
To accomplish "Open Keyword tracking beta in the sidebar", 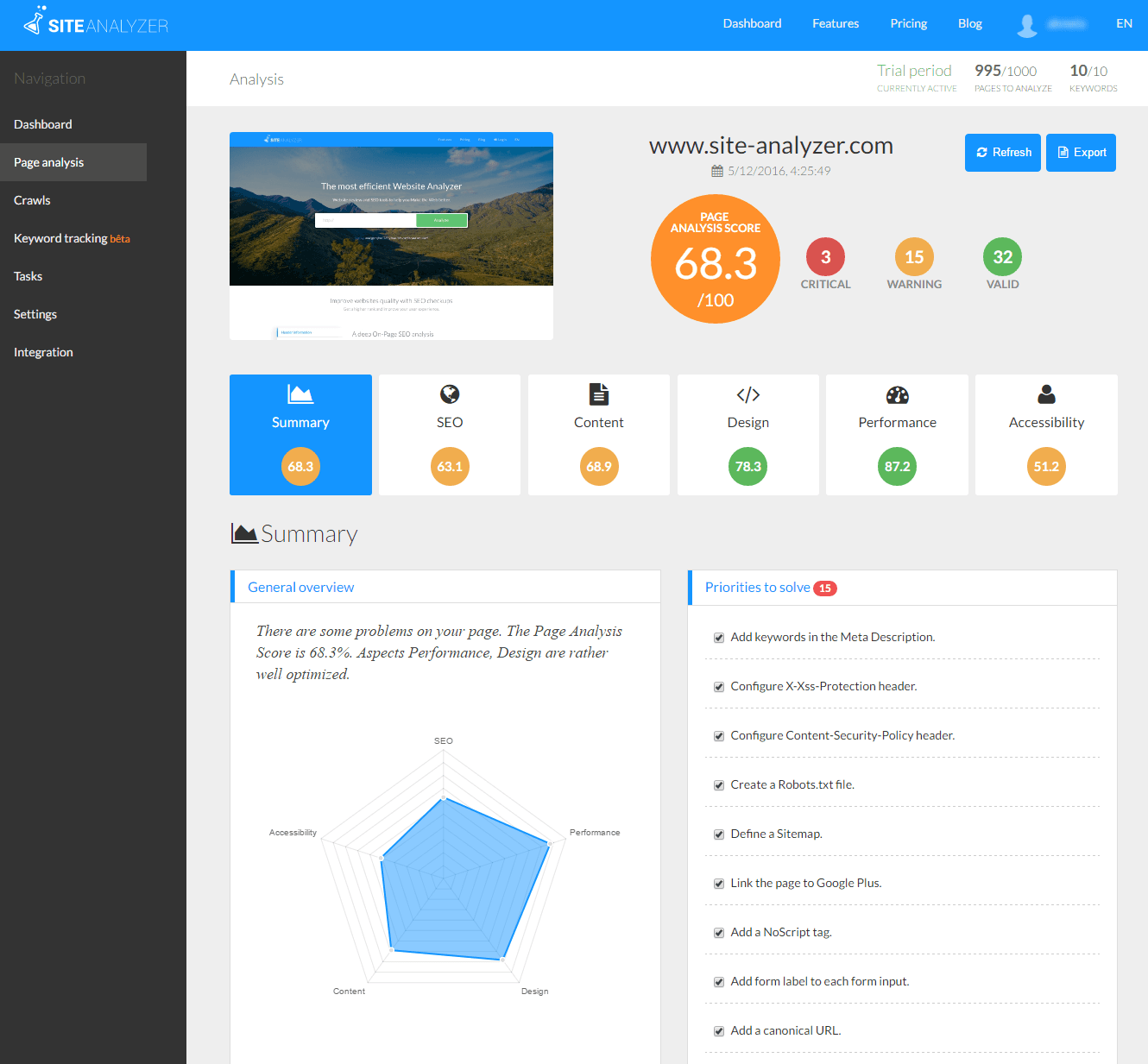I will (73, 238).
